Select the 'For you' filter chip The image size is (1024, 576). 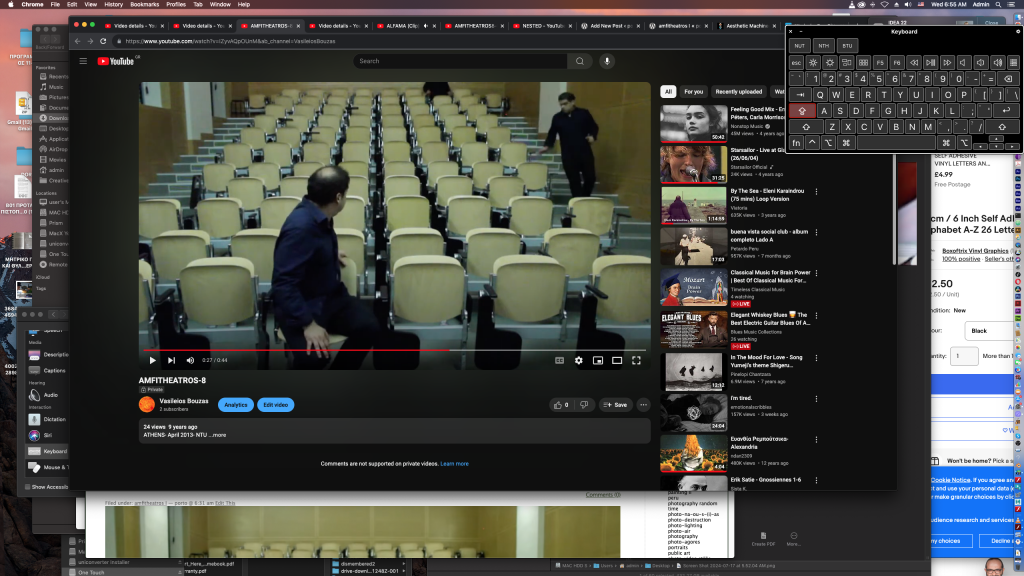point(693,91)
